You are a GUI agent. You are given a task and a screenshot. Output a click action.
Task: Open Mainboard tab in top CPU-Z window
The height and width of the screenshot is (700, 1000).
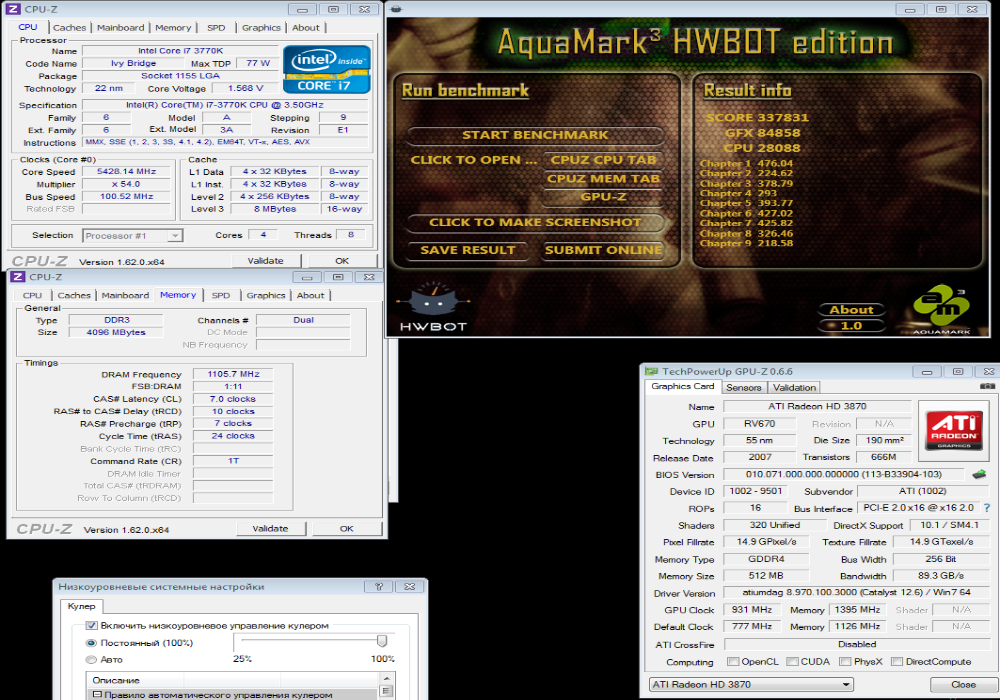point(121,27)
